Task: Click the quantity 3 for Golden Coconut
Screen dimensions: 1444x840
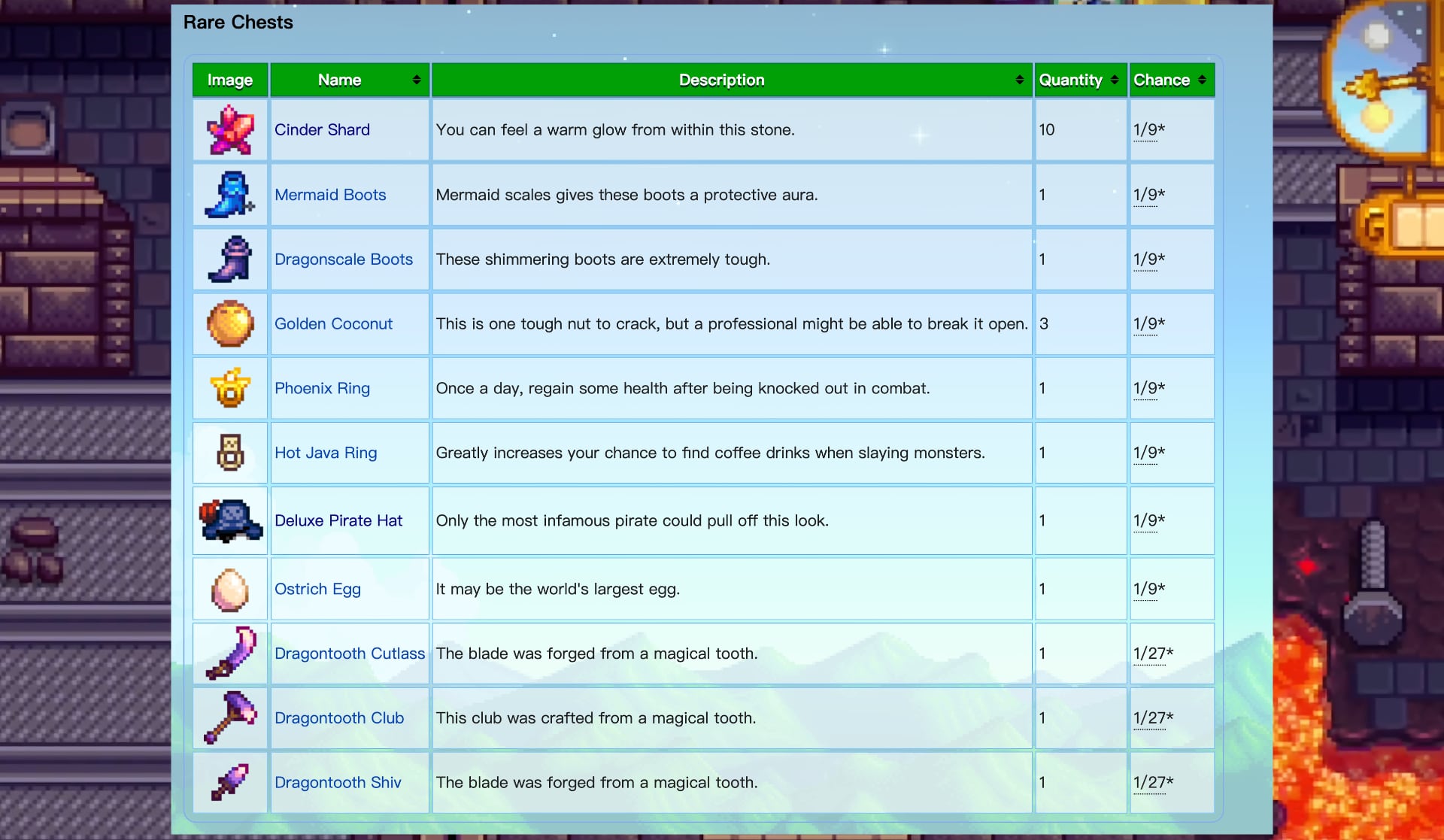Action: (1044, 324)
